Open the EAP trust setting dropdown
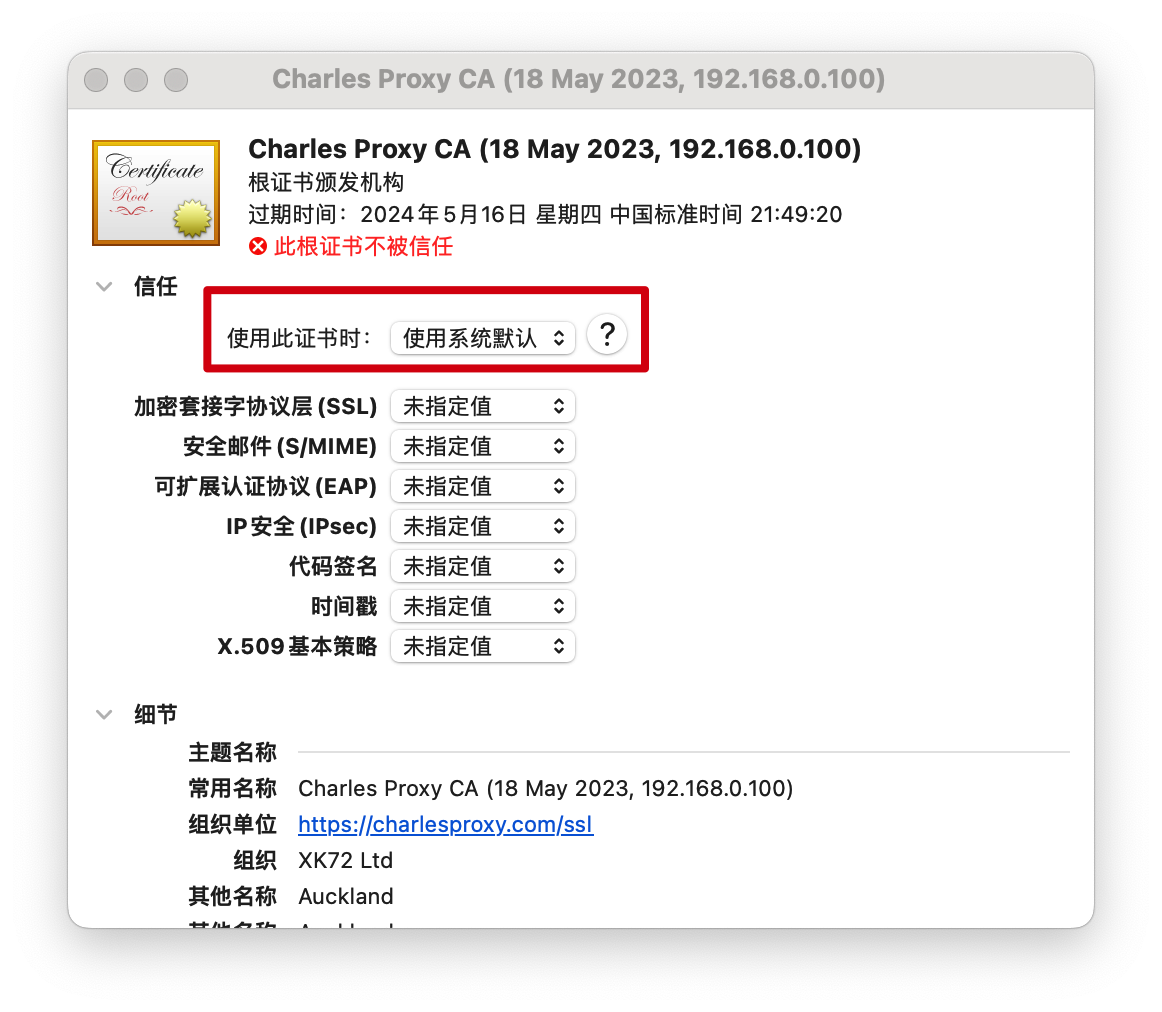The height and width of the screenshot is (1012, 1162). (482, 486)
